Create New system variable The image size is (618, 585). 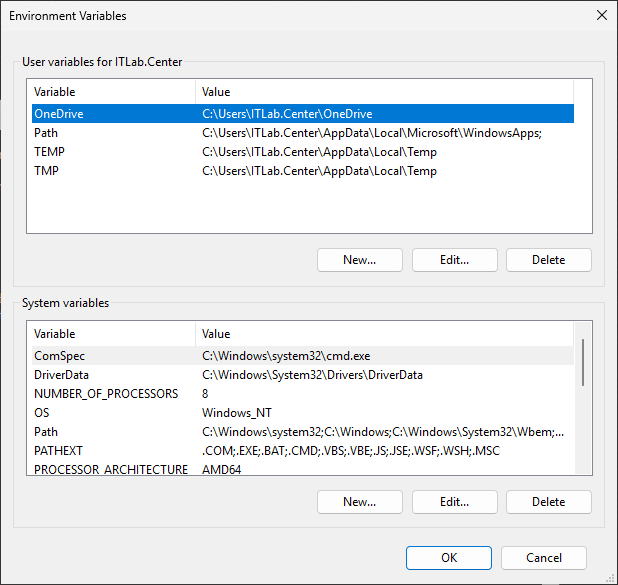point(359,501)
